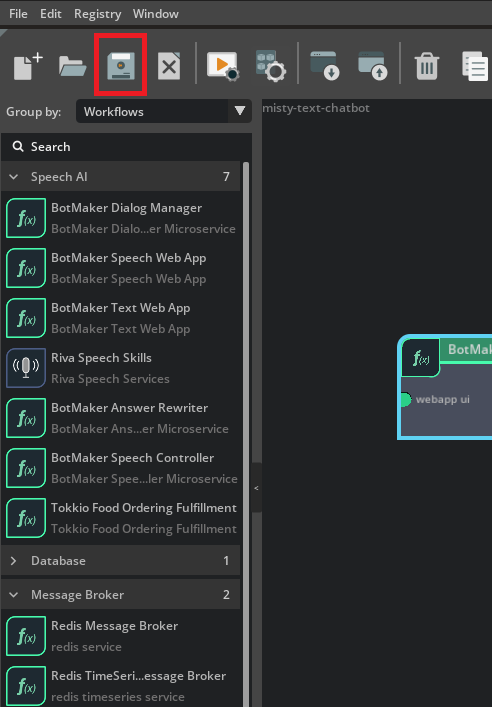Run the graph with the play icon
Screen dimensions: 492x707
223,66
